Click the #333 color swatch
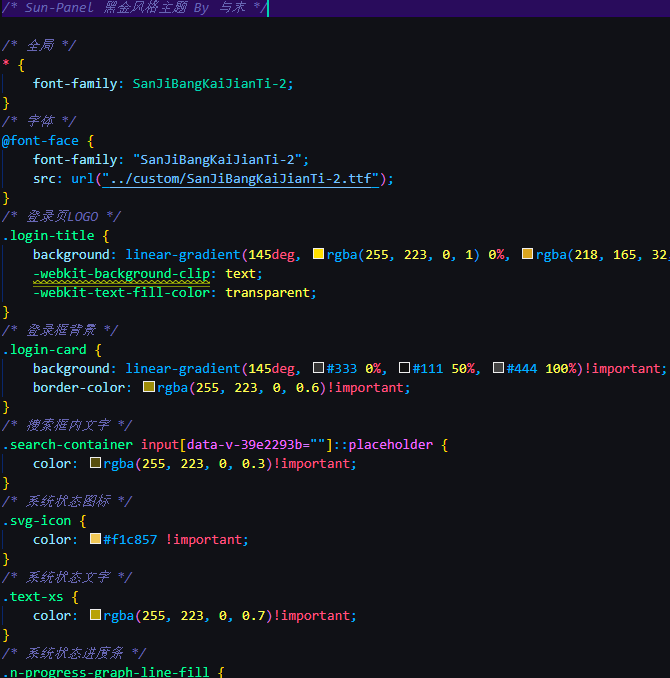 point(318,368)
